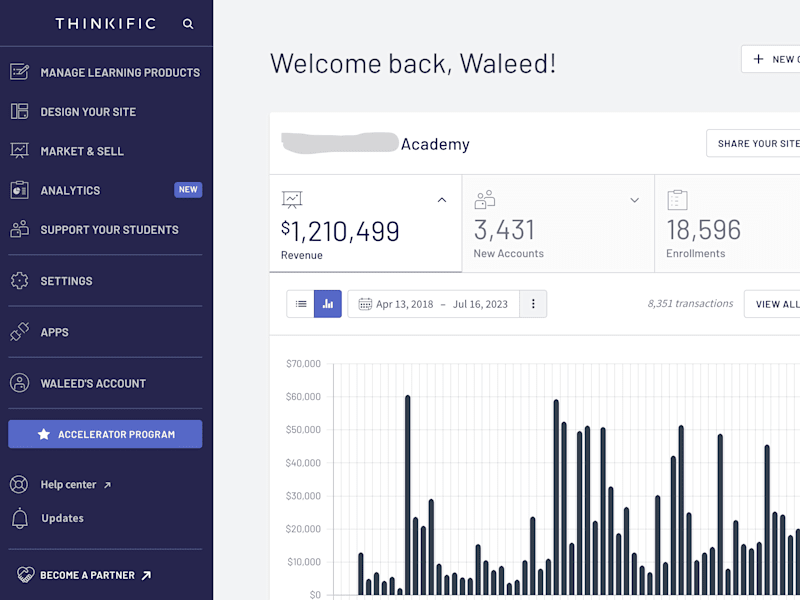Switch to bar chart view toggle

tap(328, 304)
